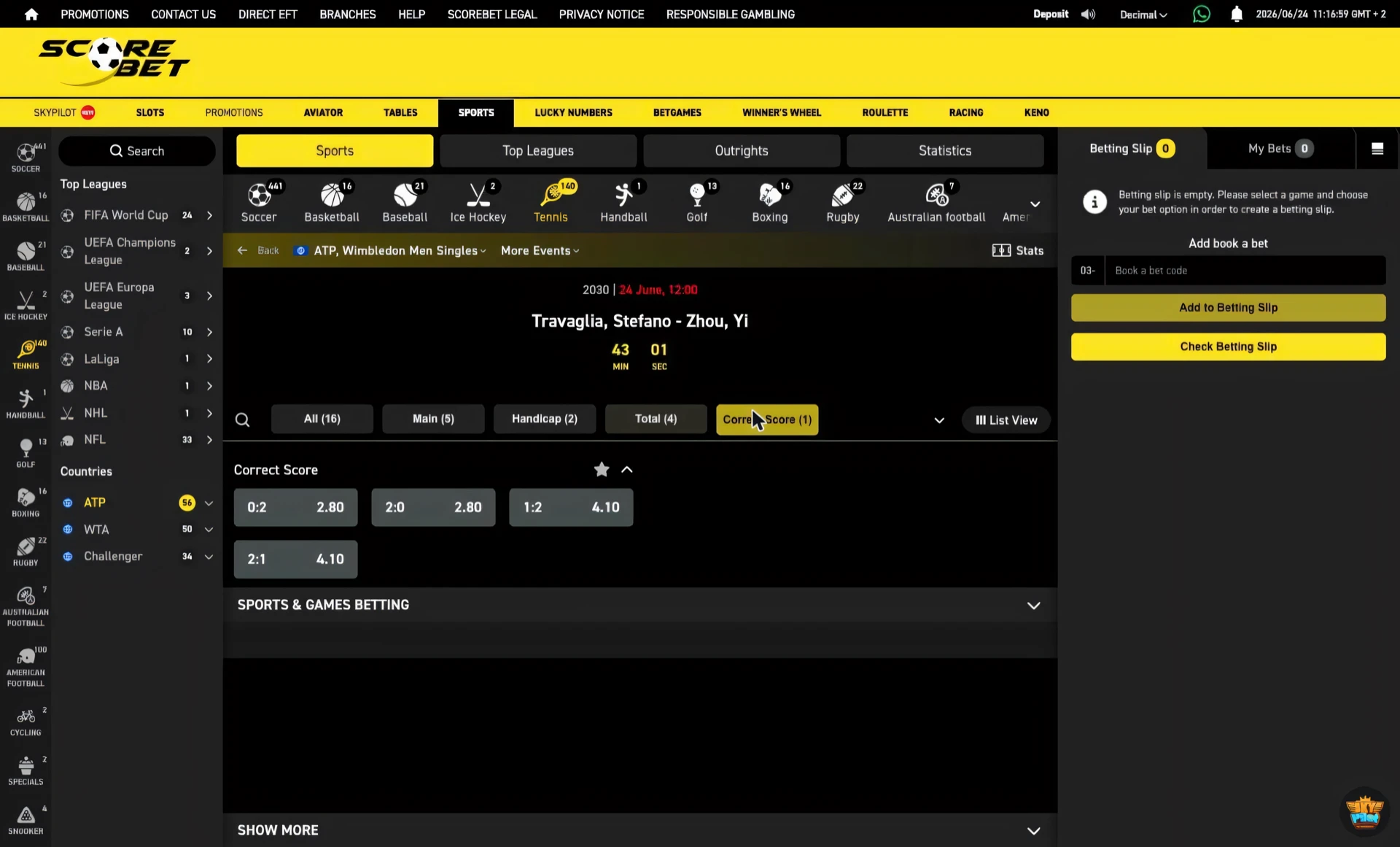Open LUCKY NUMBERS in navigation bar
This screenshot has height=847, width=1400.
click(573, 112)
